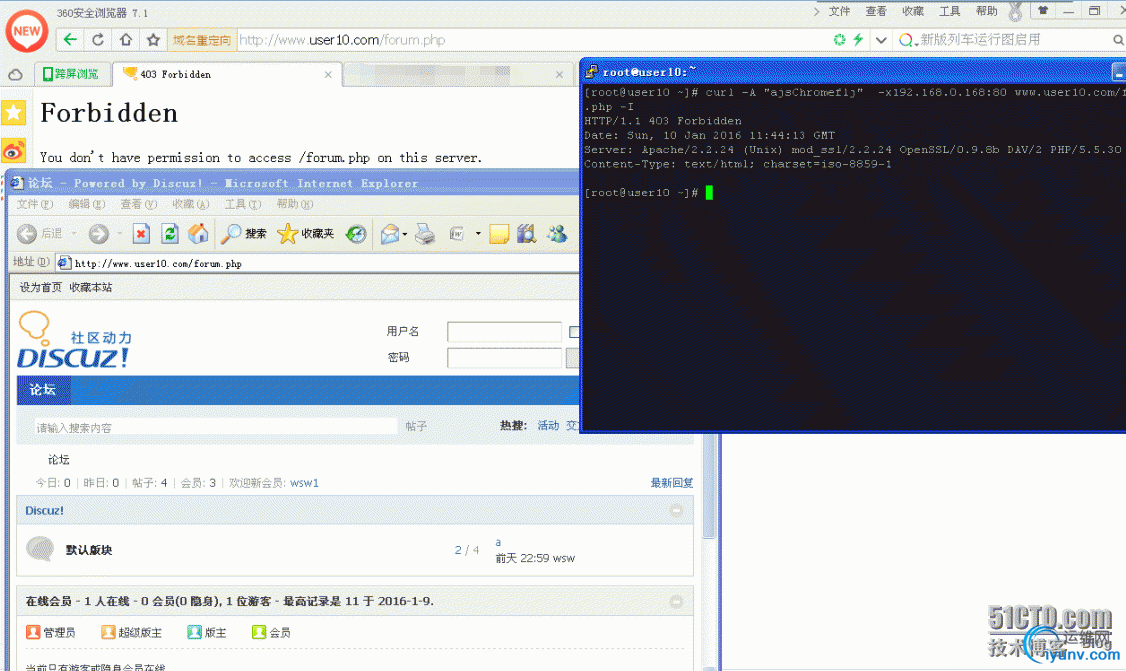
Task: Click the Messenger people icon in IE toolbar
Action: pyautogui.click(x=557, y=233)
